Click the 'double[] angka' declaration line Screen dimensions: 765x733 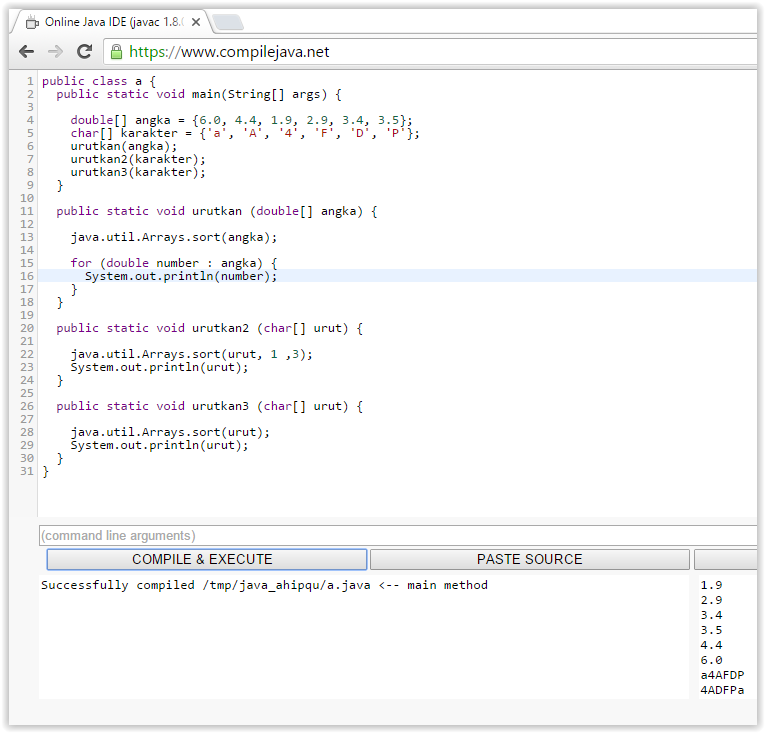tap(242, 120)
